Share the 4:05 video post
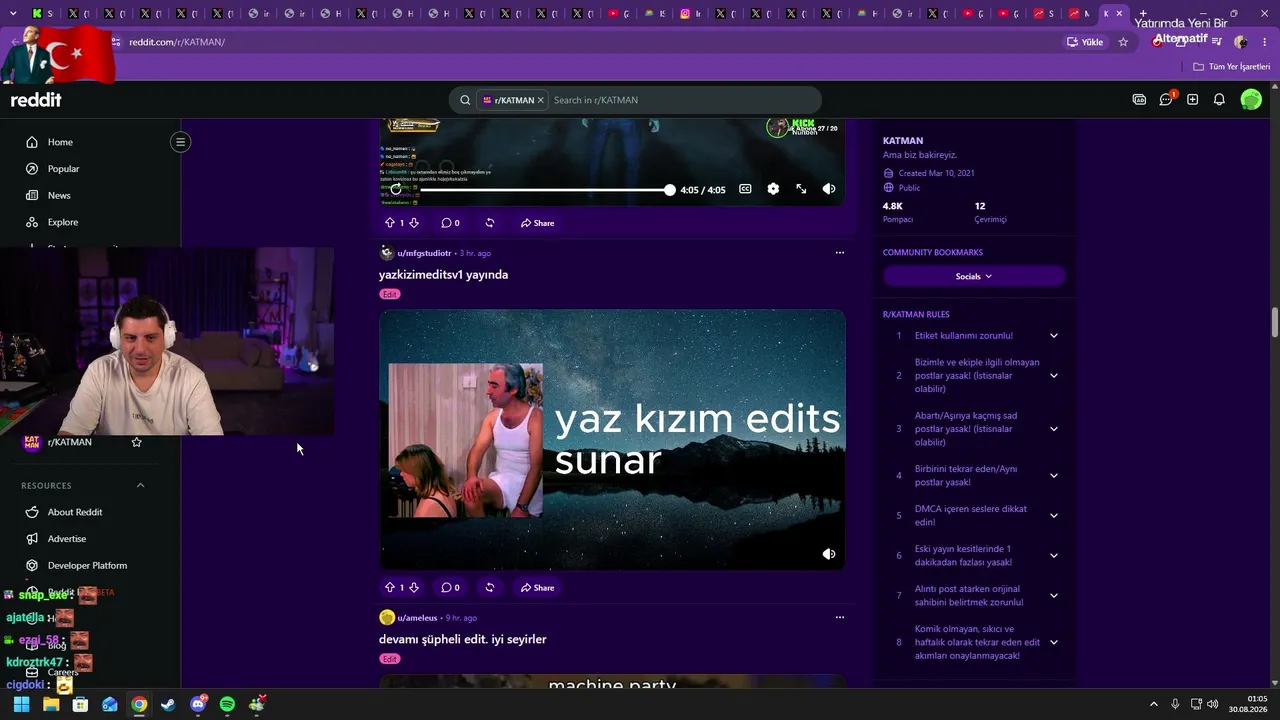Screen dimensions: 1280x720 point(537,223)
